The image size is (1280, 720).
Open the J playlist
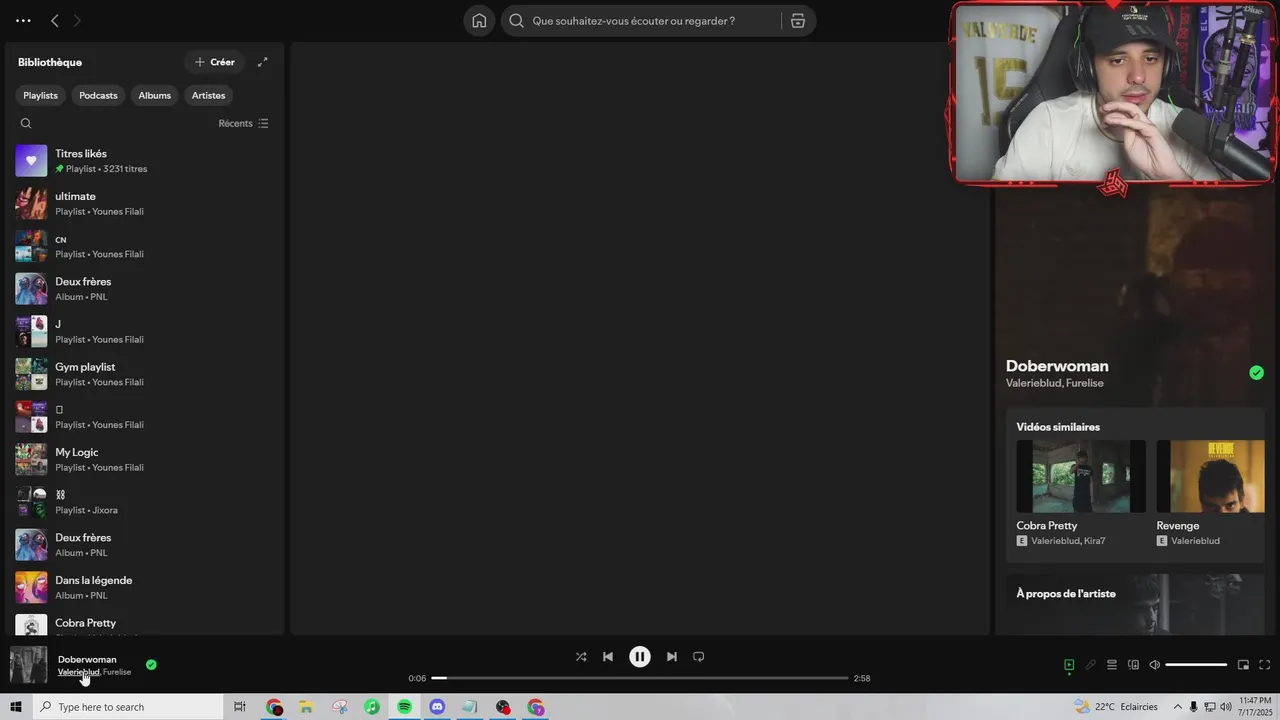point(143,331)
